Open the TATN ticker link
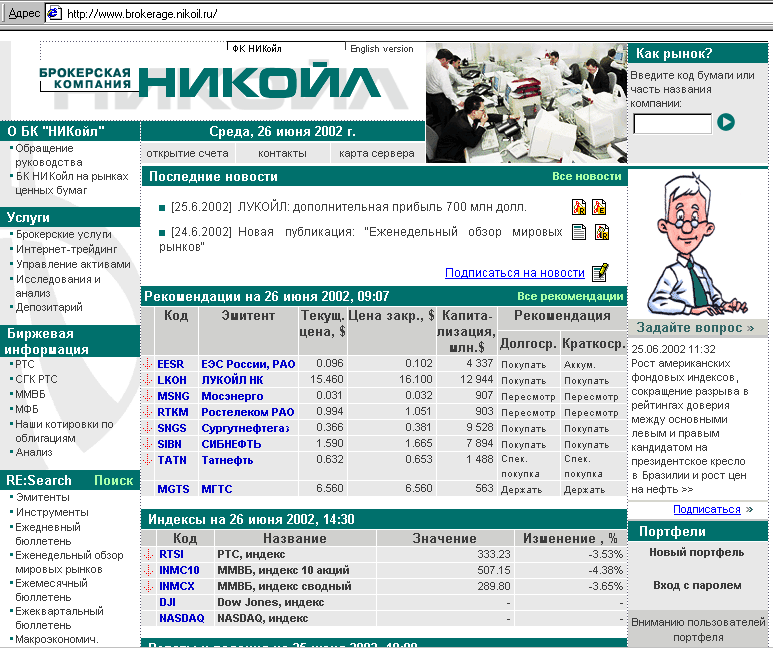The height and width of the screenshot is (649, 773). [172, 460]
